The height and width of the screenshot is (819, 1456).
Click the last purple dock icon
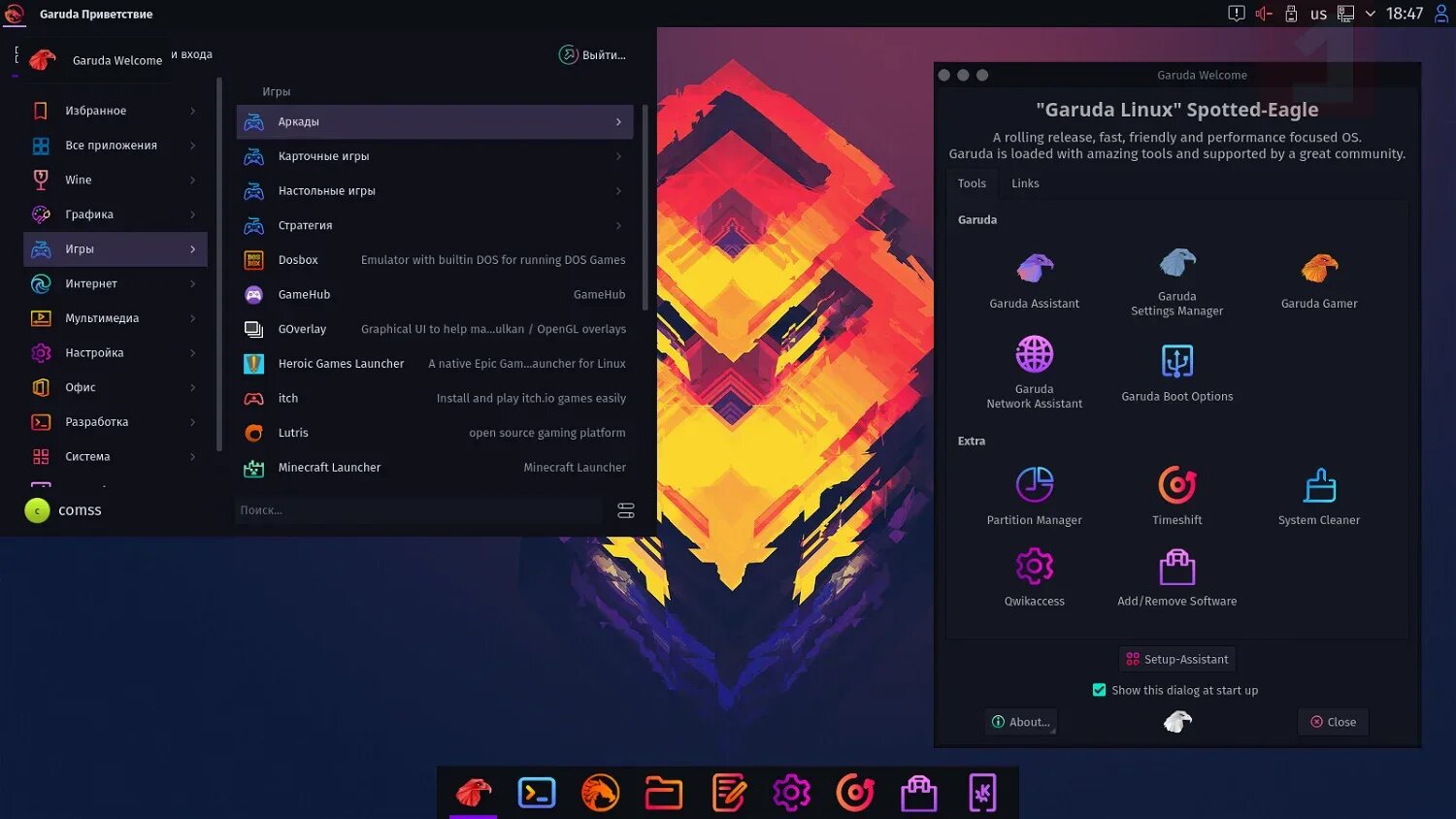click(x=982, y=793)
